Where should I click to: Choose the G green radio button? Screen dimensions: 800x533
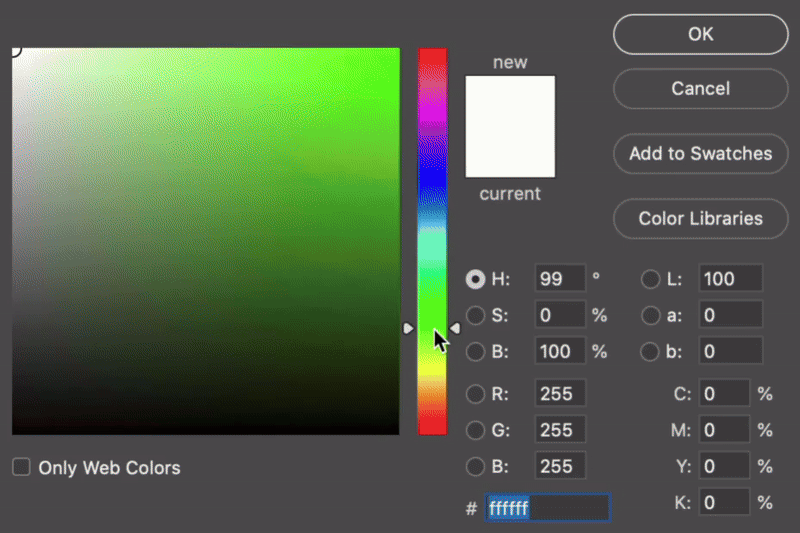coord(476,430)
